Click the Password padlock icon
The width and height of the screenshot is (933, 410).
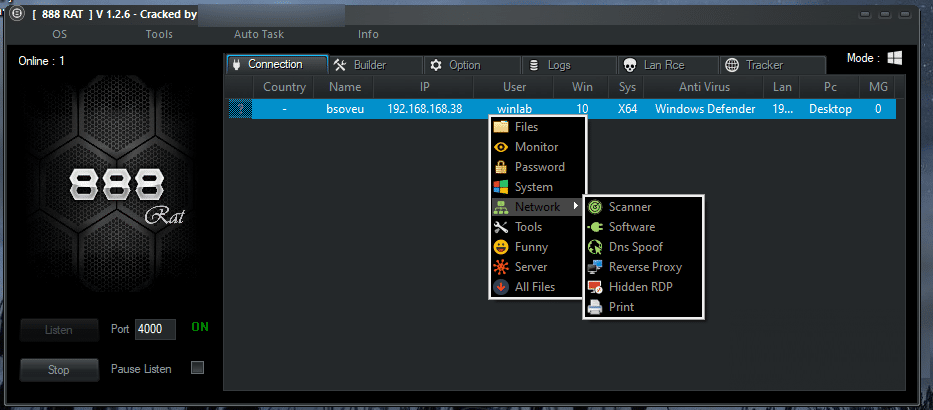click(x=501, y=167)
